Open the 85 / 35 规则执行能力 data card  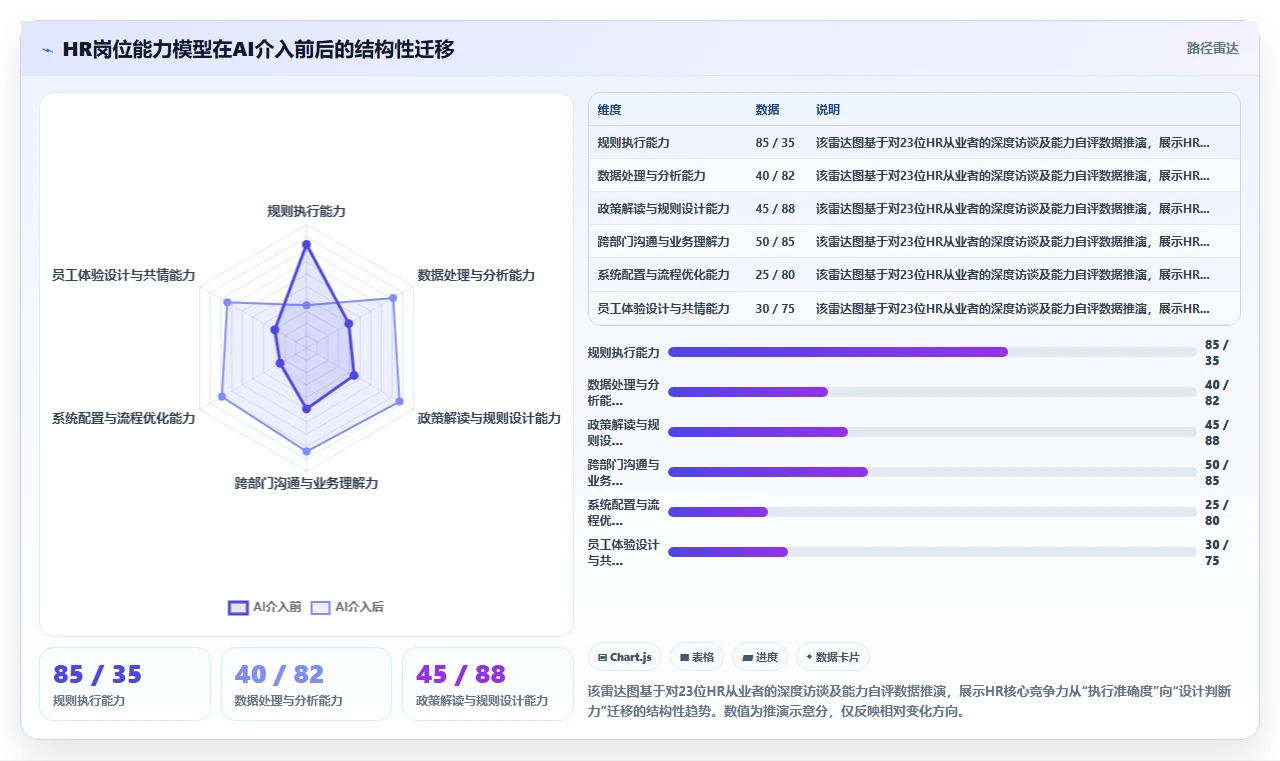125,684
